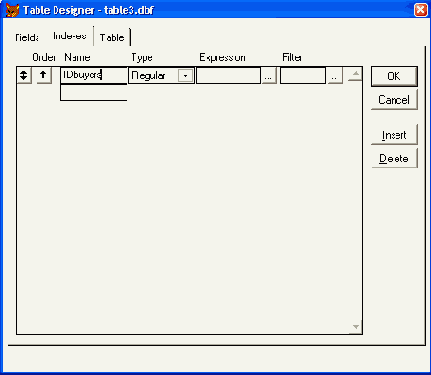The image size is (431, 375).
Task: Click Insert to add an index row
Action: pos(394,135)
